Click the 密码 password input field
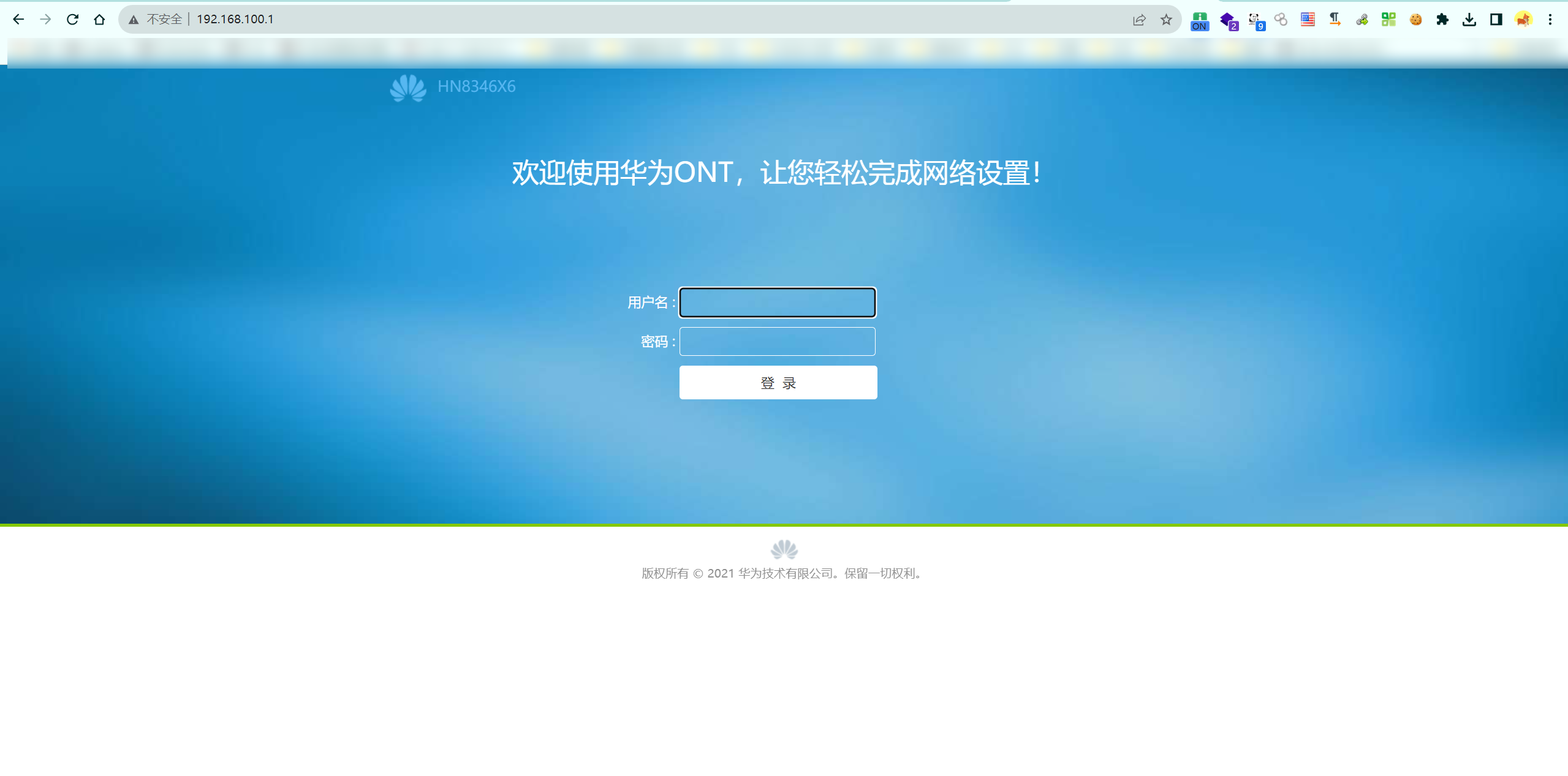This screenshot has height=776, width=1568. [777, 341]
